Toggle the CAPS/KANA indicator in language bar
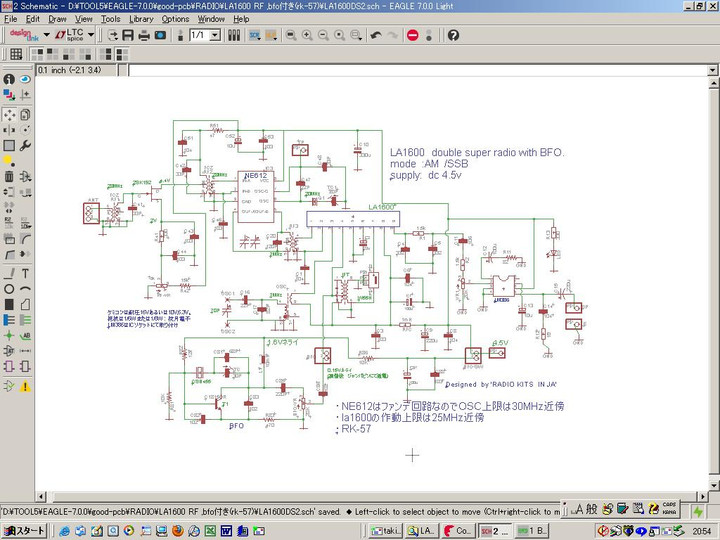Screen dimensions: 720x540 669,508
